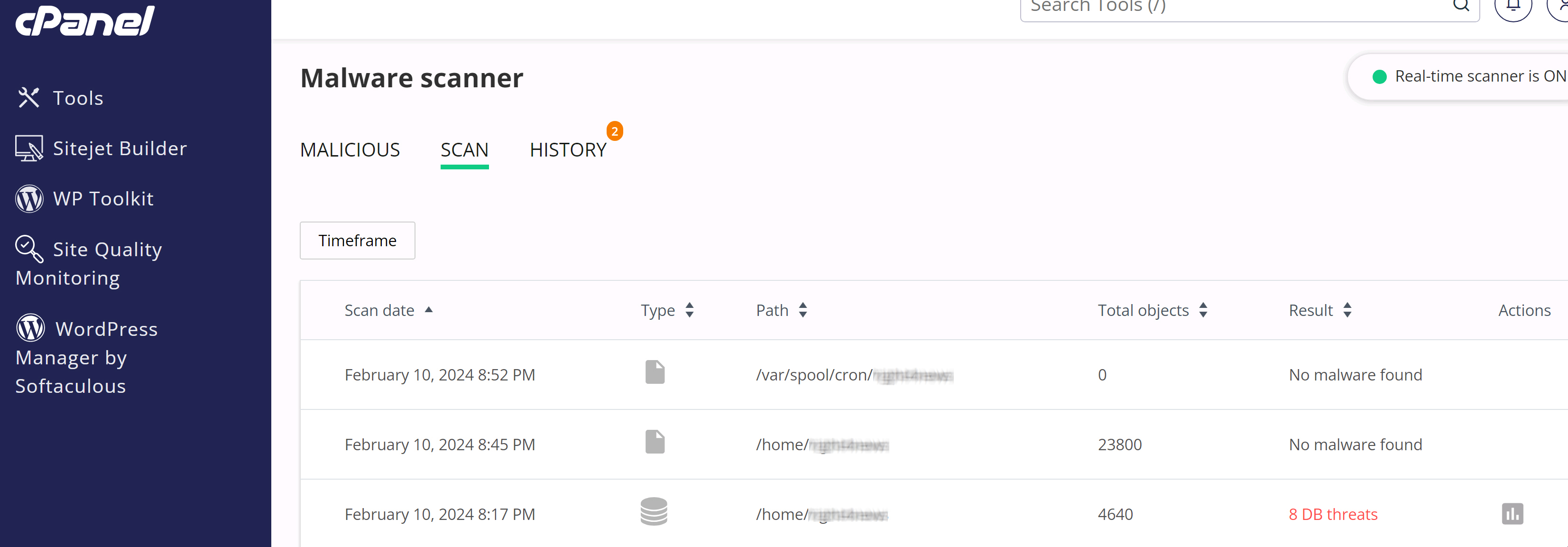Switch to the HISTORY tab
This screenshot has height=547, width=1568.
click(568, 150)
